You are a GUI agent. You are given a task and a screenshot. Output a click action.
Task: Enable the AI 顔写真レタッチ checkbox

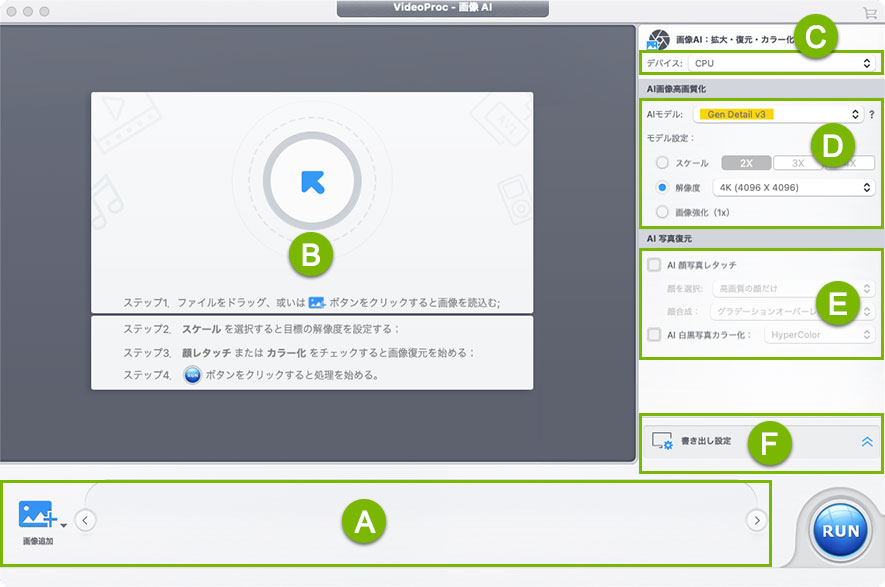point(654,265)
